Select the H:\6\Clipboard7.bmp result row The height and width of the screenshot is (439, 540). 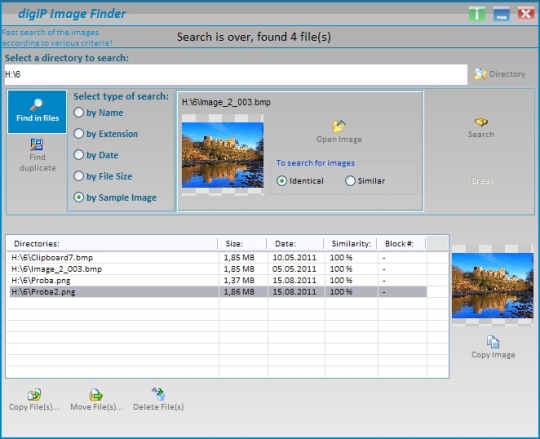pos(218,258)
